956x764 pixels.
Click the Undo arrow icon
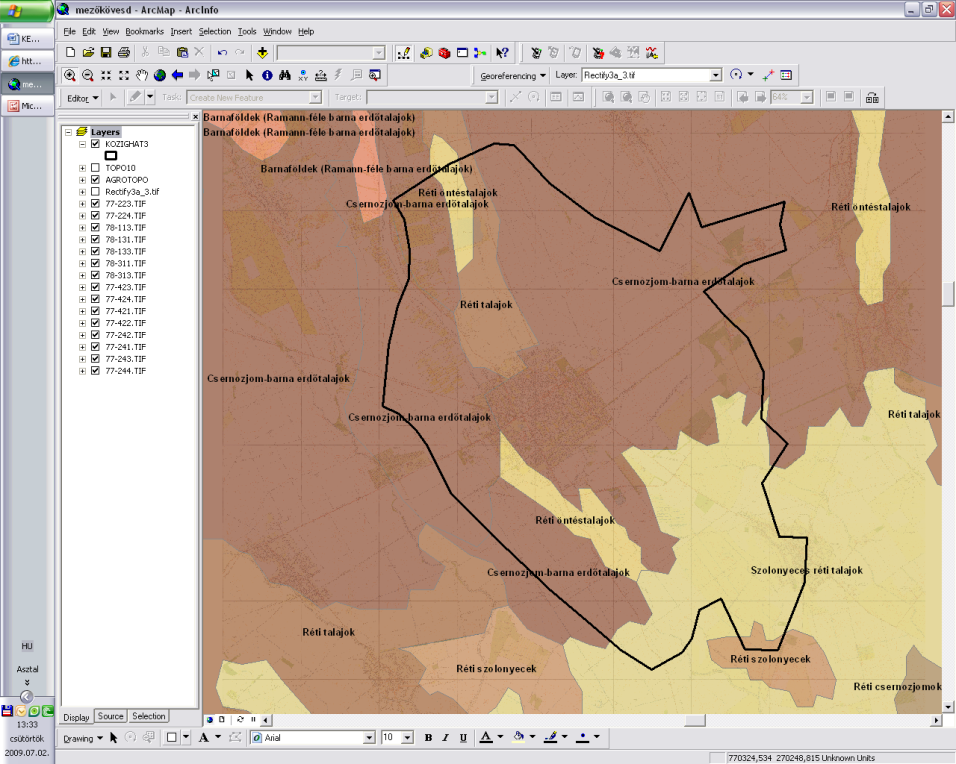click(x=222, y=52)
